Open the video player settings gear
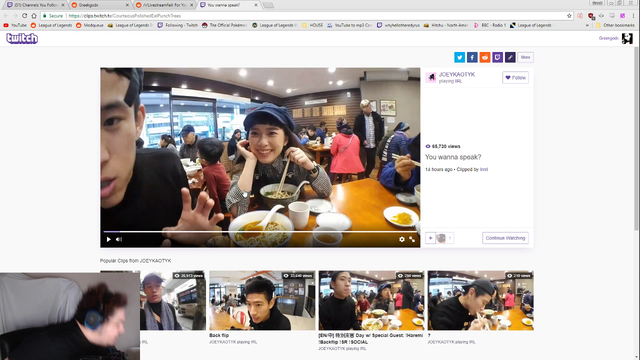This screenshot has width=640, height=360. click(402, 240)
